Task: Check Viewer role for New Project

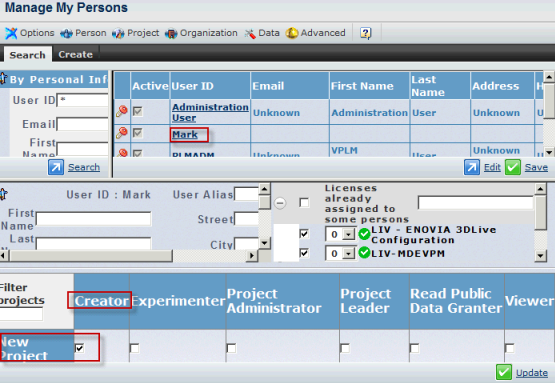Action: tap(509, 348)
